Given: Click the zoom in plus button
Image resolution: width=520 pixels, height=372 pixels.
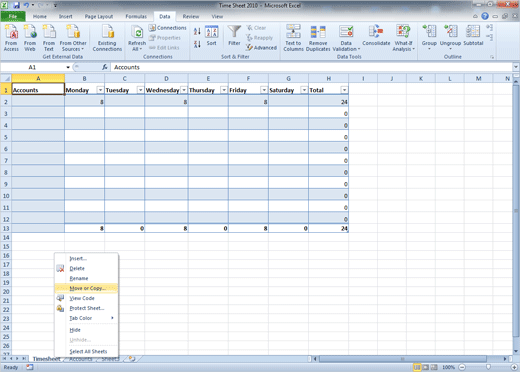Looking at the screenshot, I should [x=514, y=367].
